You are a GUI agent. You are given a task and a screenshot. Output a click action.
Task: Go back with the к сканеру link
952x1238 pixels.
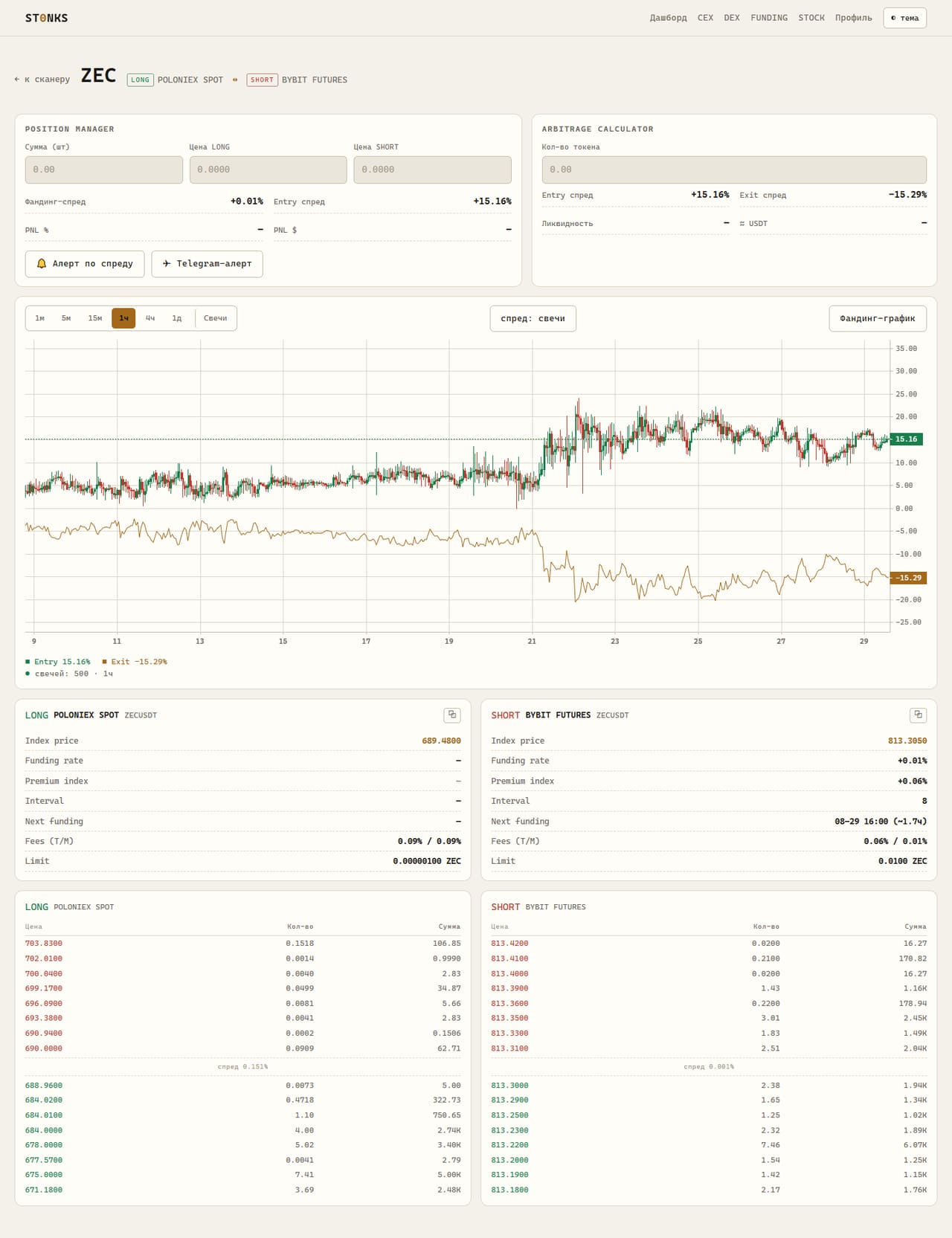tap(42, 80)
